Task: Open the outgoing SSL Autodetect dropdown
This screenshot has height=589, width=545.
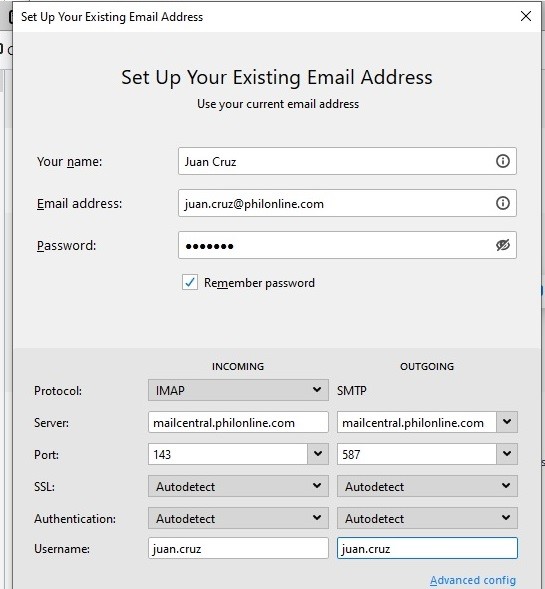Action: tap(427, 486)
